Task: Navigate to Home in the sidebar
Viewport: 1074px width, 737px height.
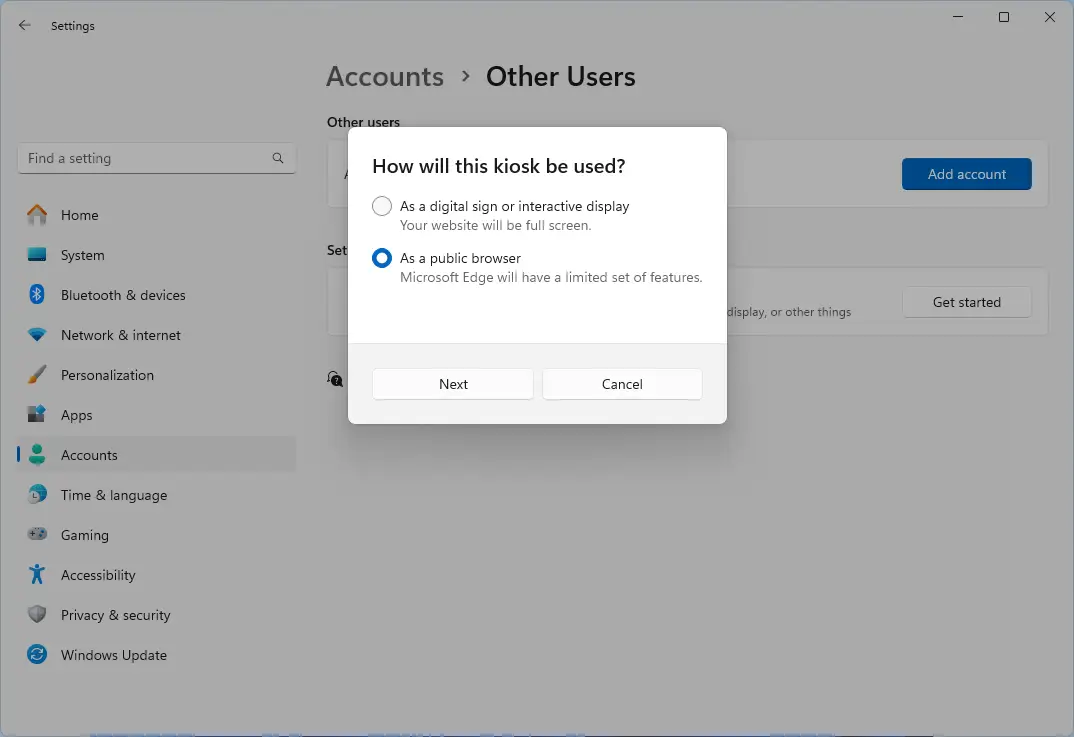Action: [x=157, y=215]
